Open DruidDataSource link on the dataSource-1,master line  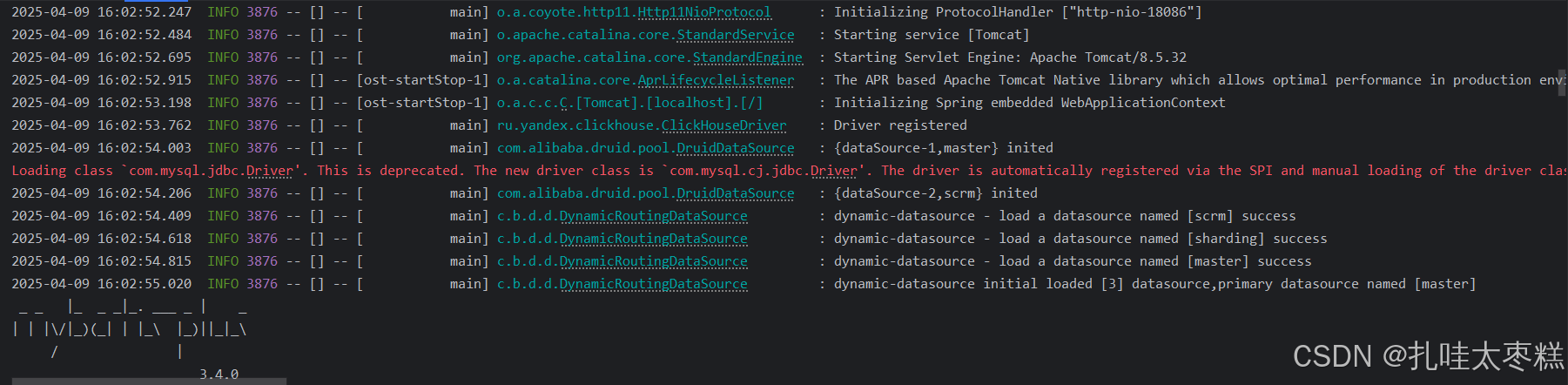736,148
